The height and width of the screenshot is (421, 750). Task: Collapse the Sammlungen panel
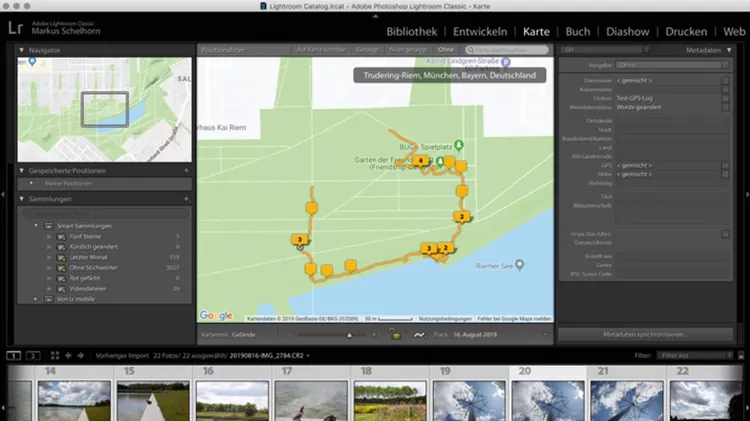point(22,199)
